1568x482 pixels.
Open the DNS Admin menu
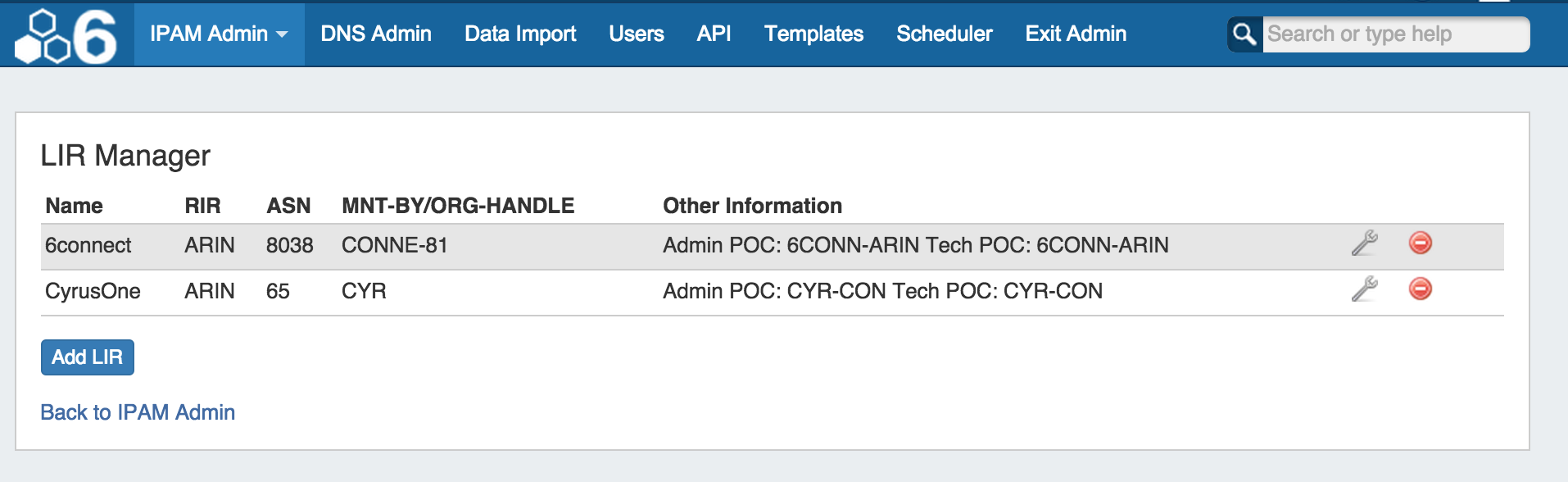[x=376, y=34]
